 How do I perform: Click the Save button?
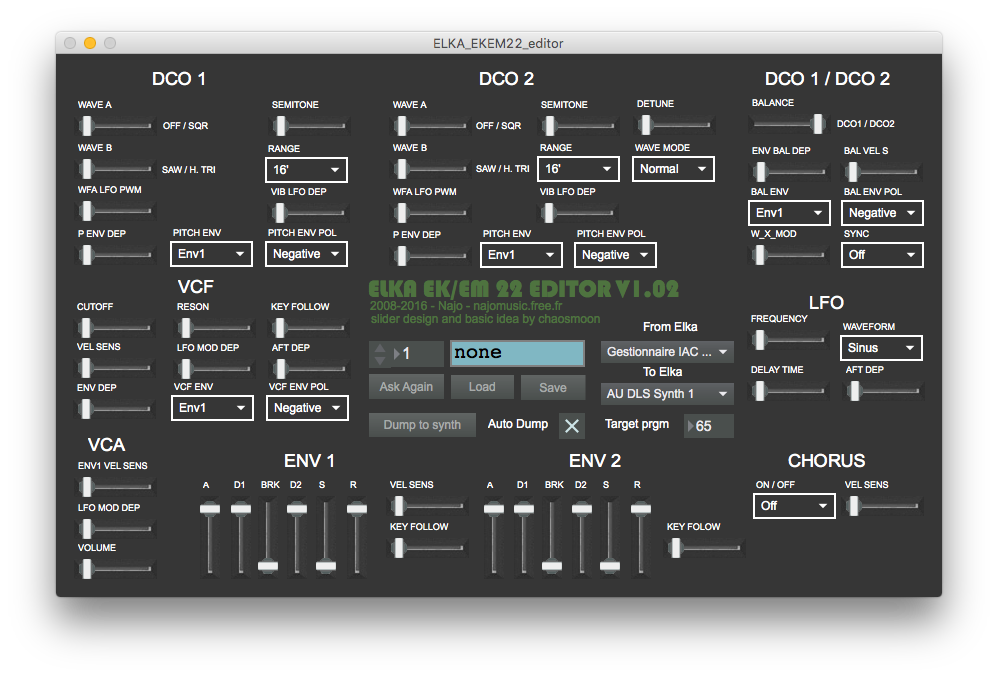point(552,387)
